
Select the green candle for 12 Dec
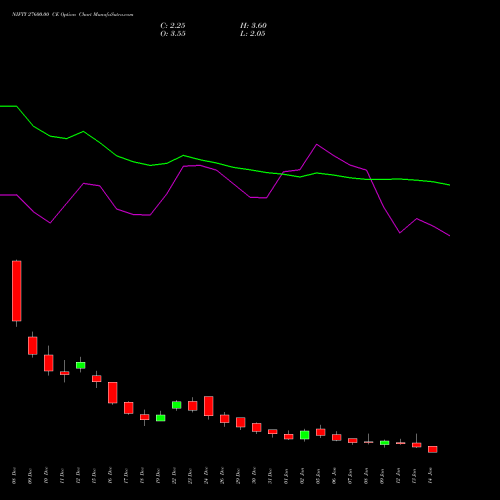[x=81, y=365]
